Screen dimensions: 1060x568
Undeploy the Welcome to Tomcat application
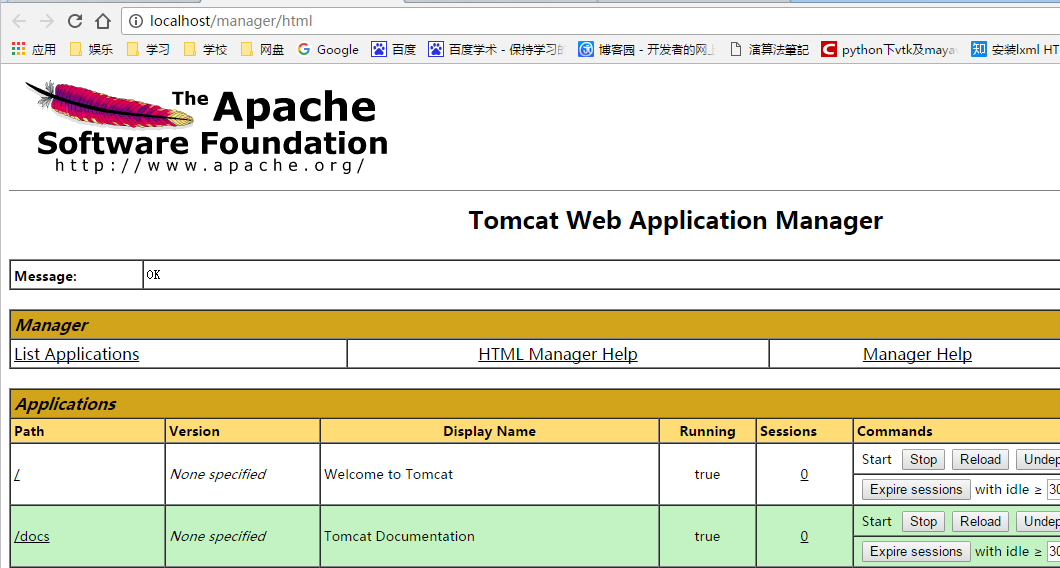tap(1038, 459)
